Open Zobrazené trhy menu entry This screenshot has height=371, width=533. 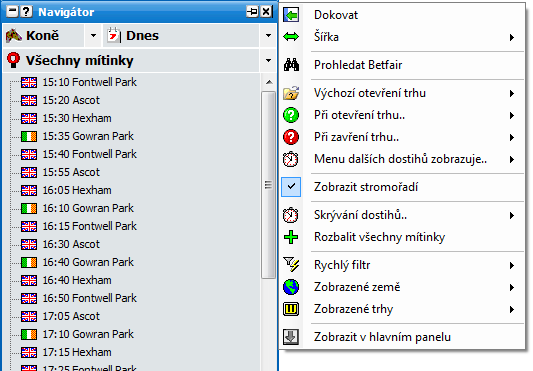(402, 309)
